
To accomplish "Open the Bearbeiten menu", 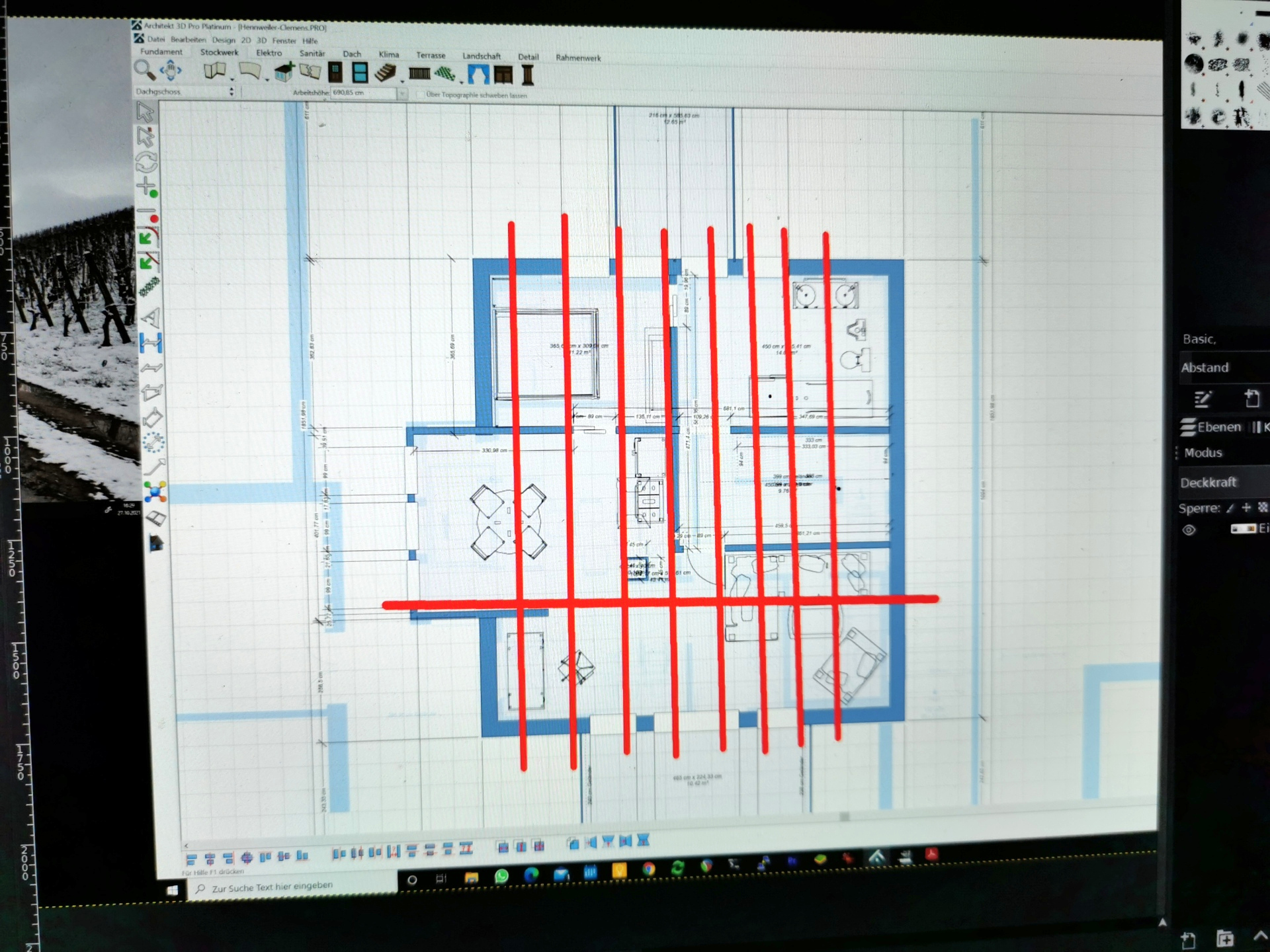I will point(188,40).
